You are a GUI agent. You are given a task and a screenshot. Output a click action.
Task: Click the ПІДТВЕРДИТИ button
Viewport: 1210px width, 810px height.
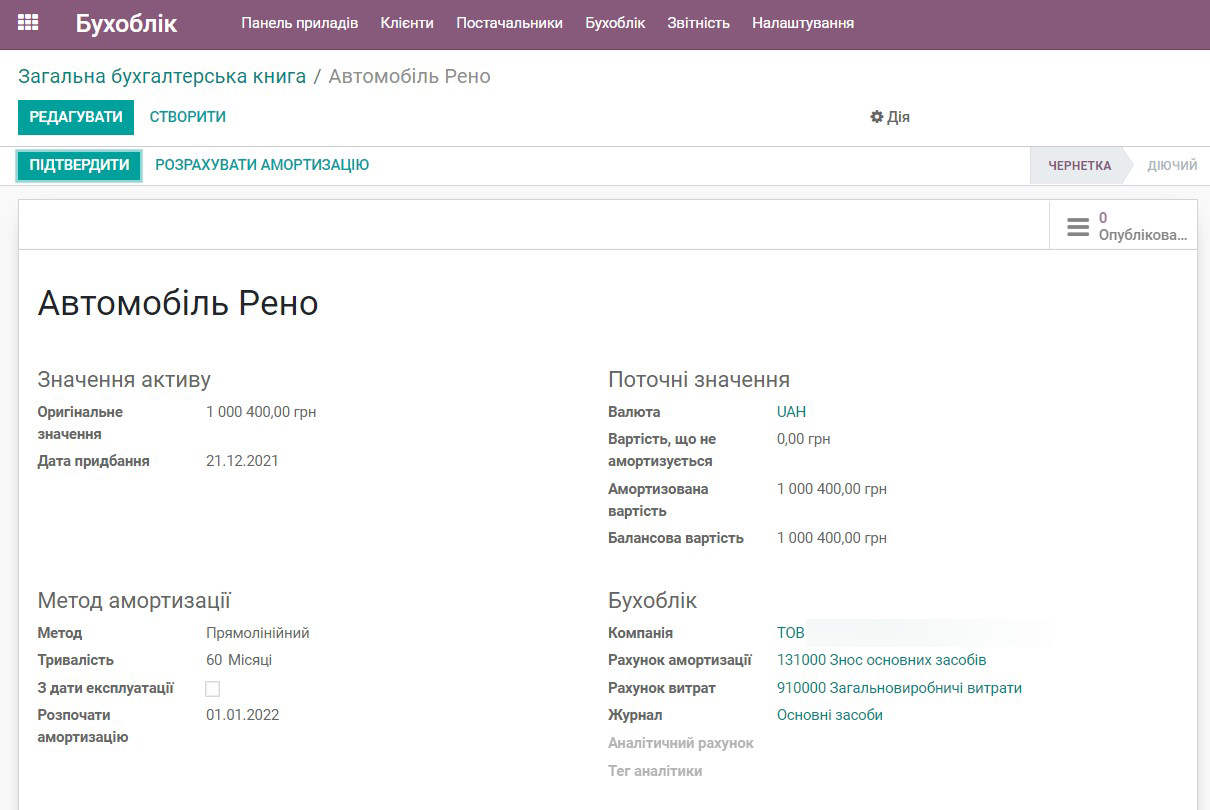click(x=78, y=165)
